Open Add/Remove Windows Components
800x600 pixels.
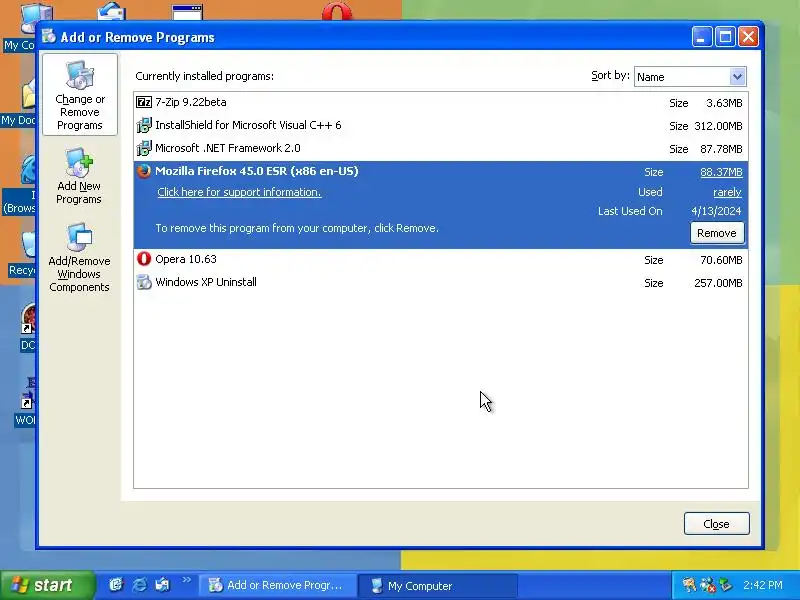(79, 258)
